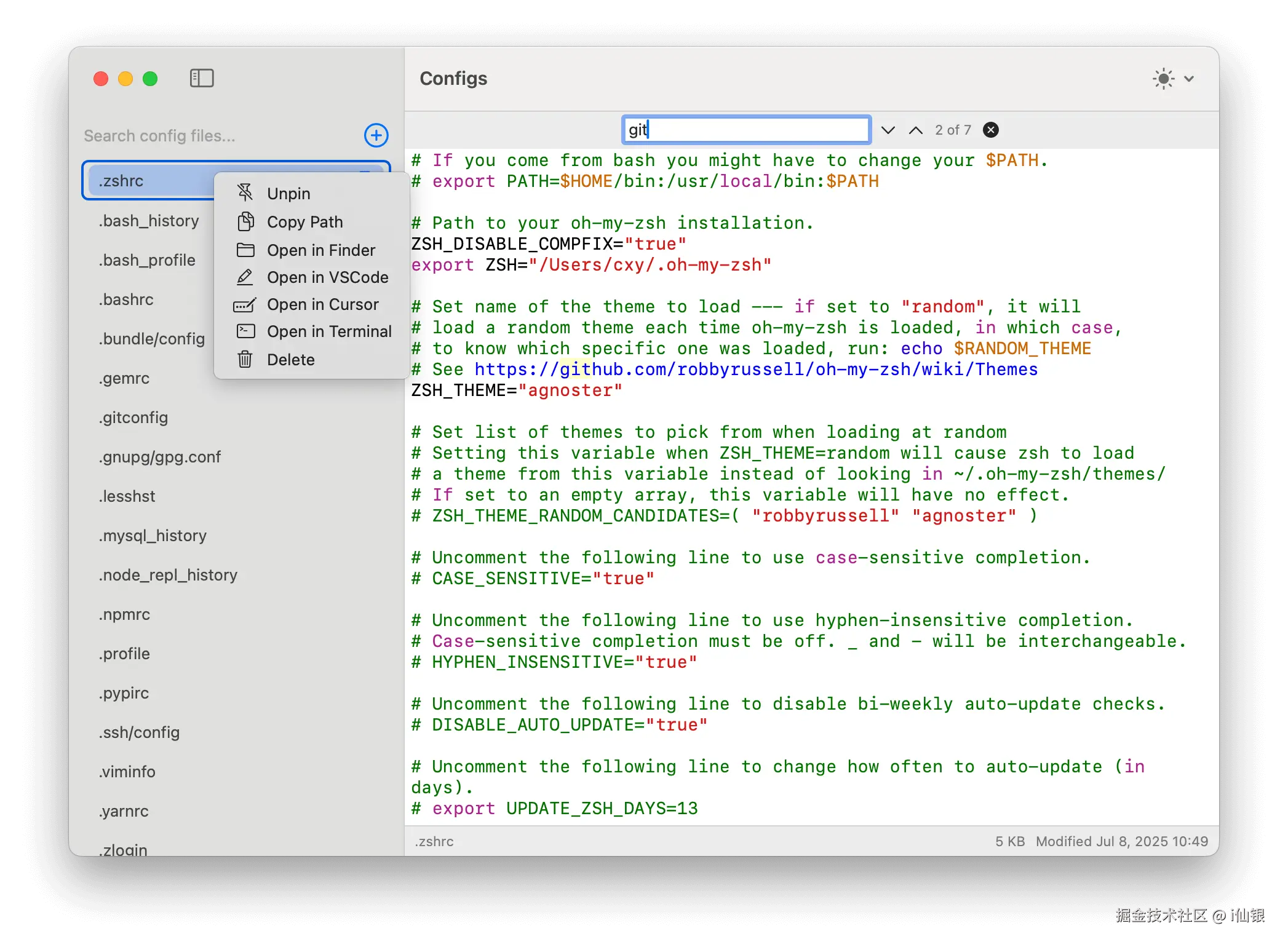
Task: Clear the git search with X button
Action: pos(990,130)
